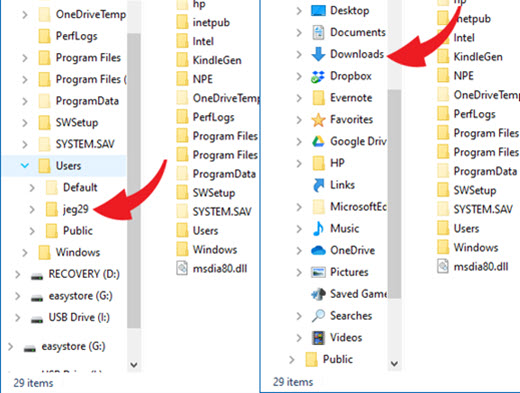
Task: Expand the Public chevron in right tree
Action: tap(292, 359)
